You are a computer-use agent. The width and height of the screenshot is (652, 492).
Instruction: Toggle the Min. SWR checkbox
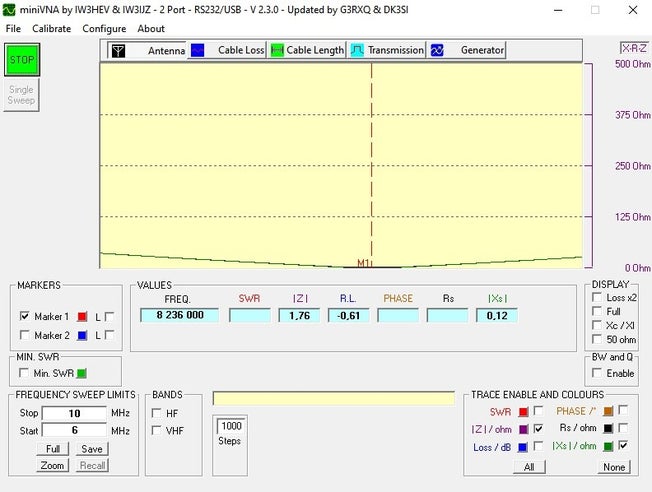click(25, 373)
